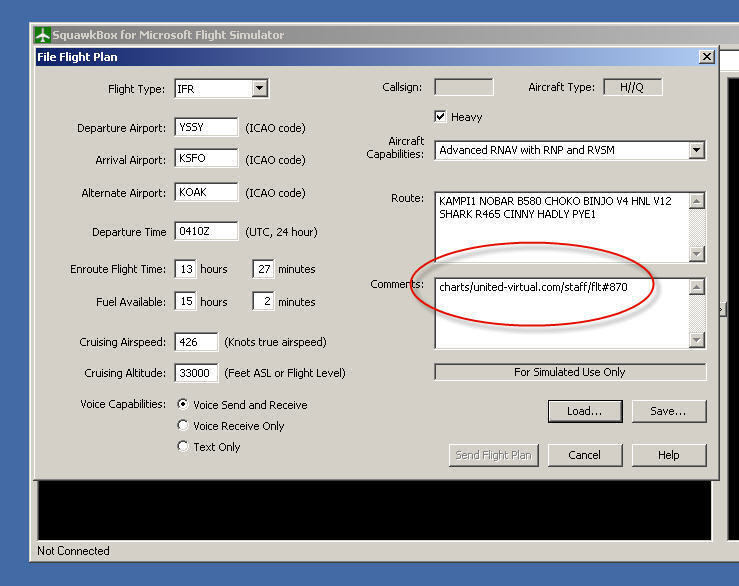Click the Callsign field
This screenshot has height=586, width=739.
click(464, 87)
